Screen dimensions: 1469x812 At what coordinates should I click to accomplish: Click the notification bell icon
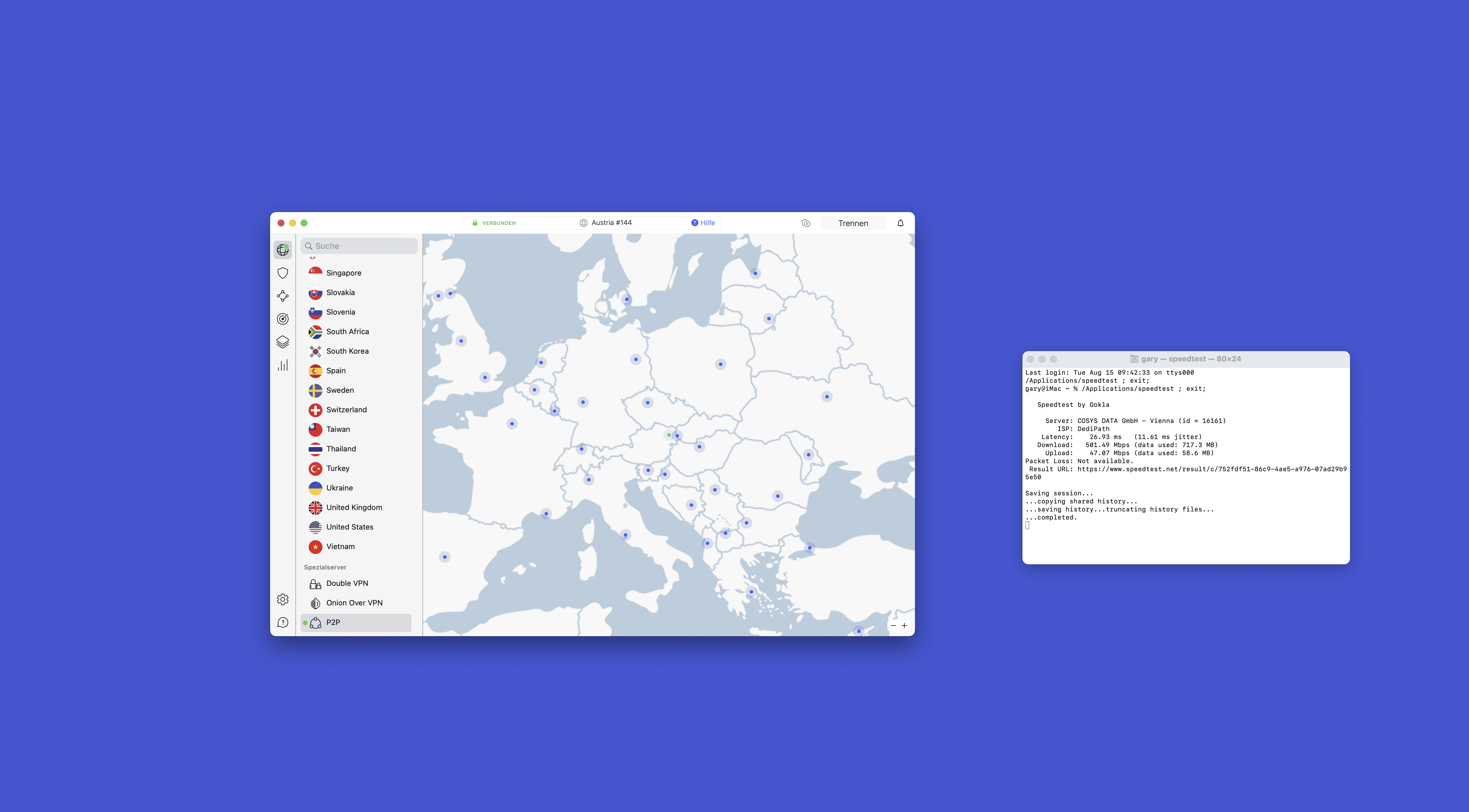(900, 223)
